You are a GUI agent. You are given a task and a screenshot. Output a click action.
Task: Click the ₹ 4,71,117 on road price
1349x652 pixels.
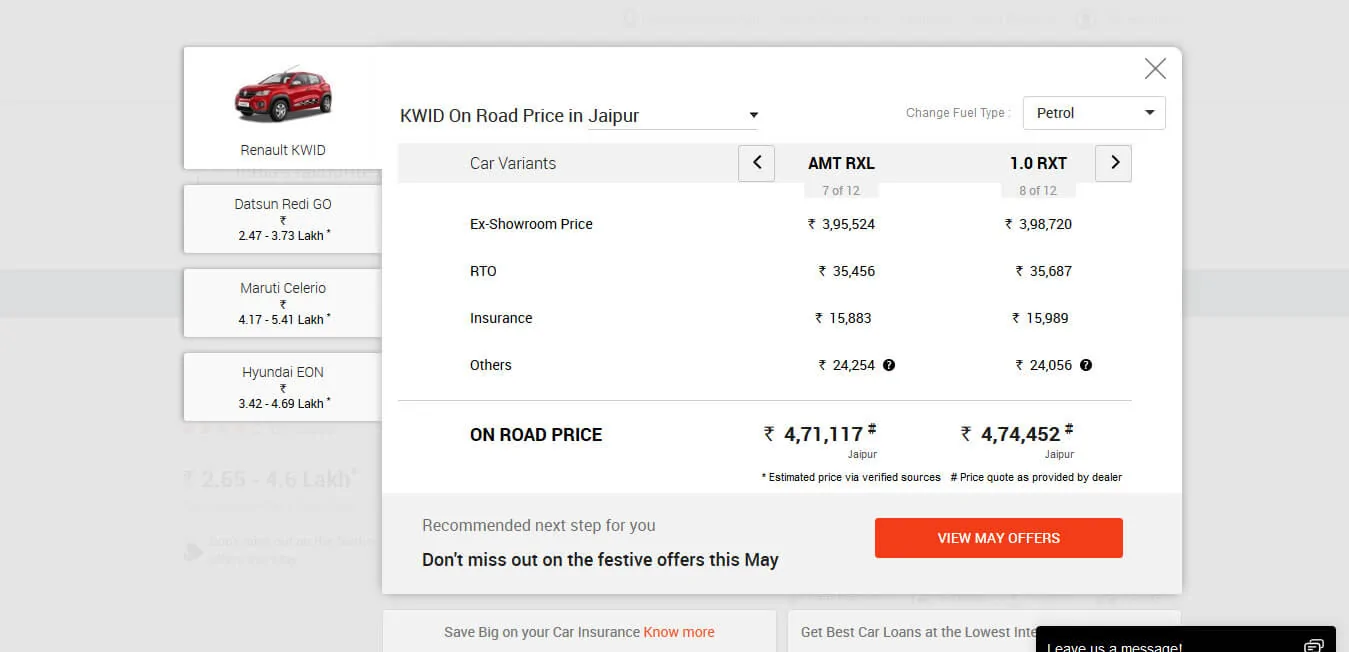820,434
